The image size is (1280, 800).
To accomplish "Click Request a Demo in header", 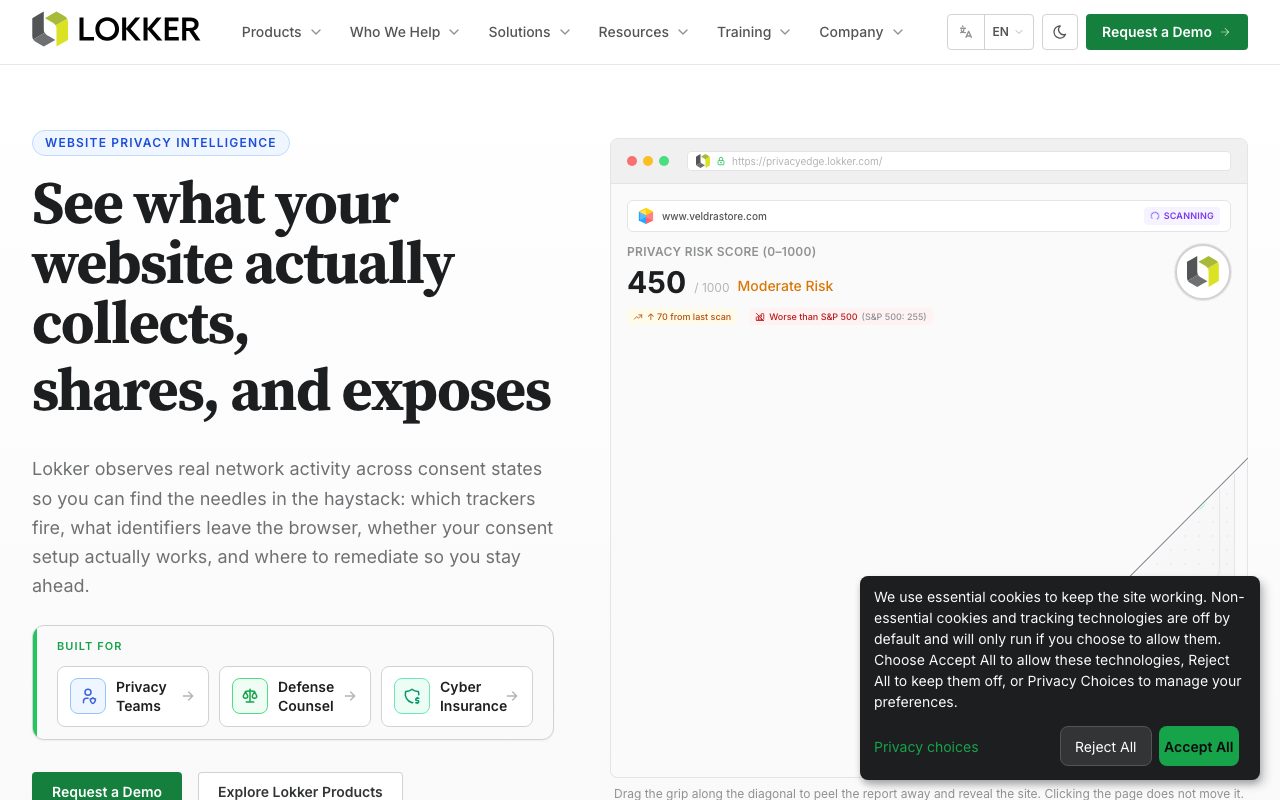I will tap(1167, 32).
